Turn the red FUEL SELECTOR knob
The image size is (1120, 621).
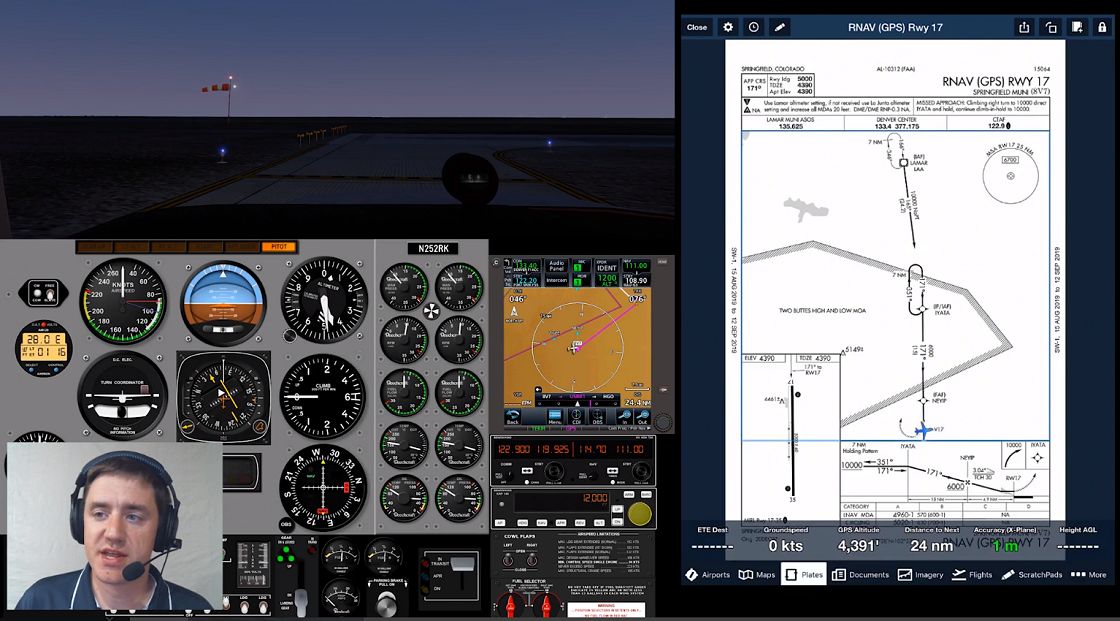[510, 606]
